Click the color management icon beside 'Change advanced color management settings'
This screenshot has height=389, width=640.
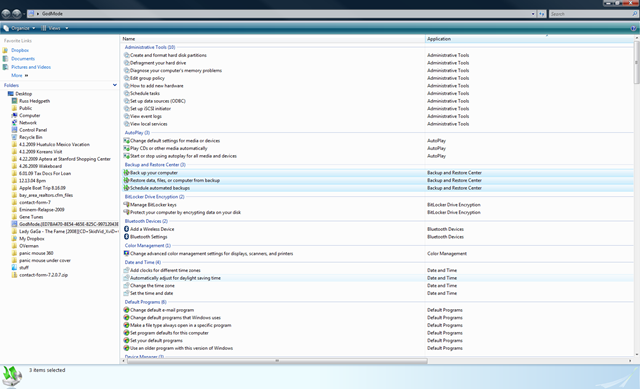tap(127, 253)
